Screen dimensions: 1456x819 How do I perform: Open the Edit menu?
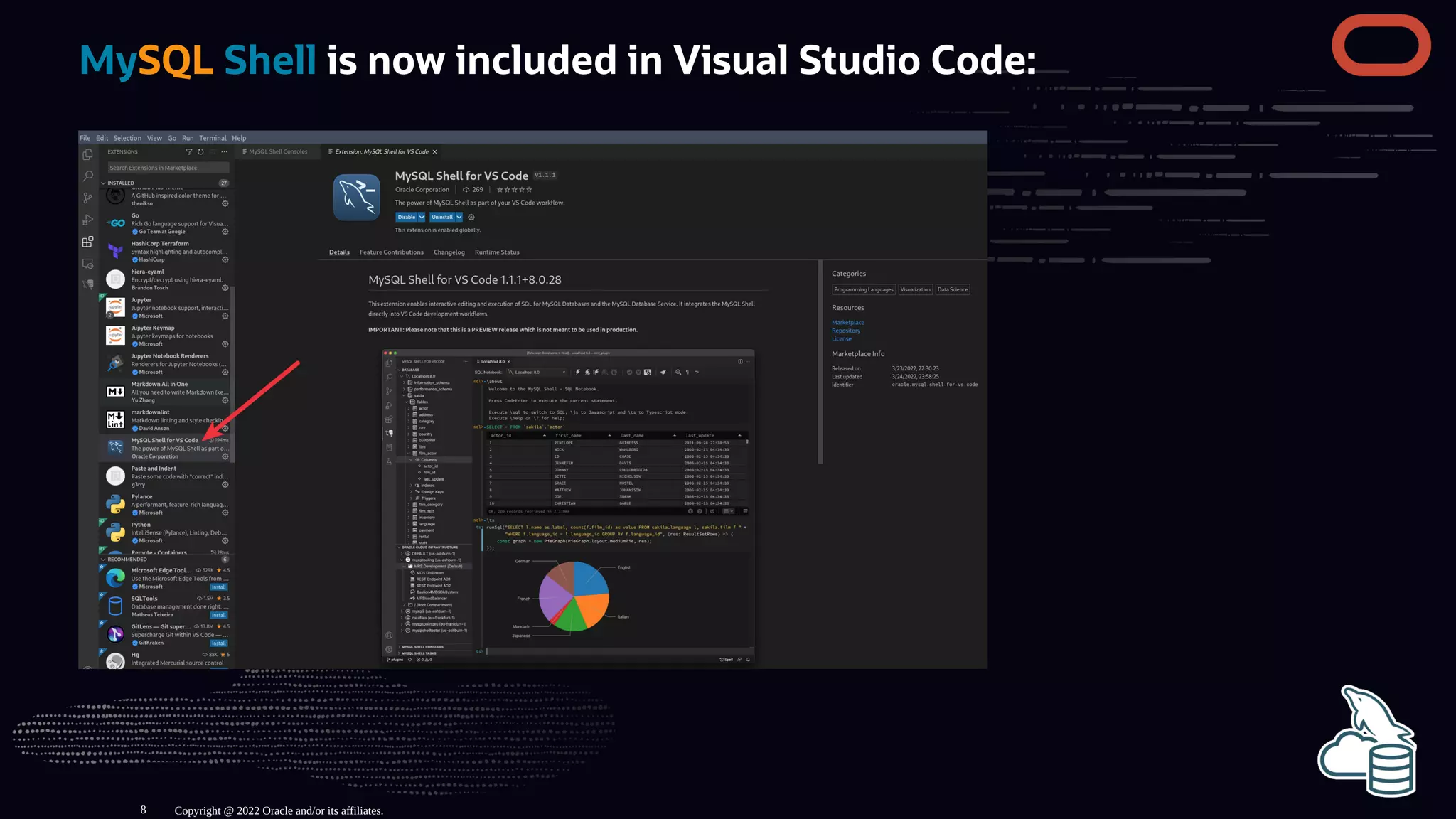click(x=102, y=138)
